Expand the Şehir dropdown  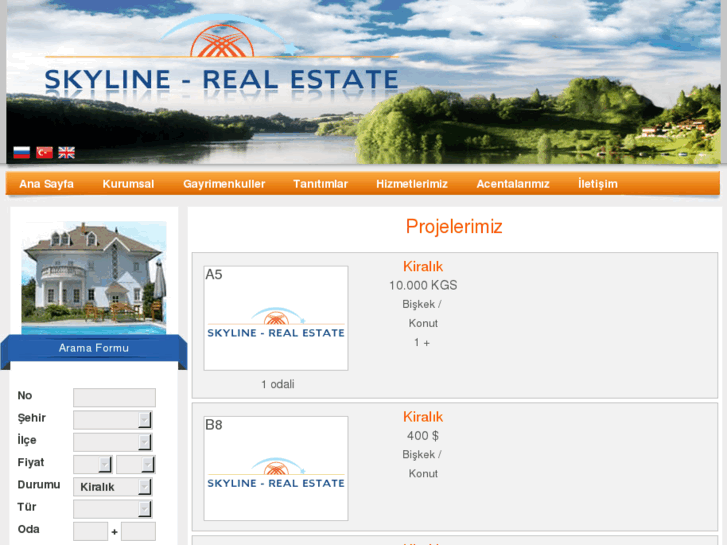pos(113,420)
